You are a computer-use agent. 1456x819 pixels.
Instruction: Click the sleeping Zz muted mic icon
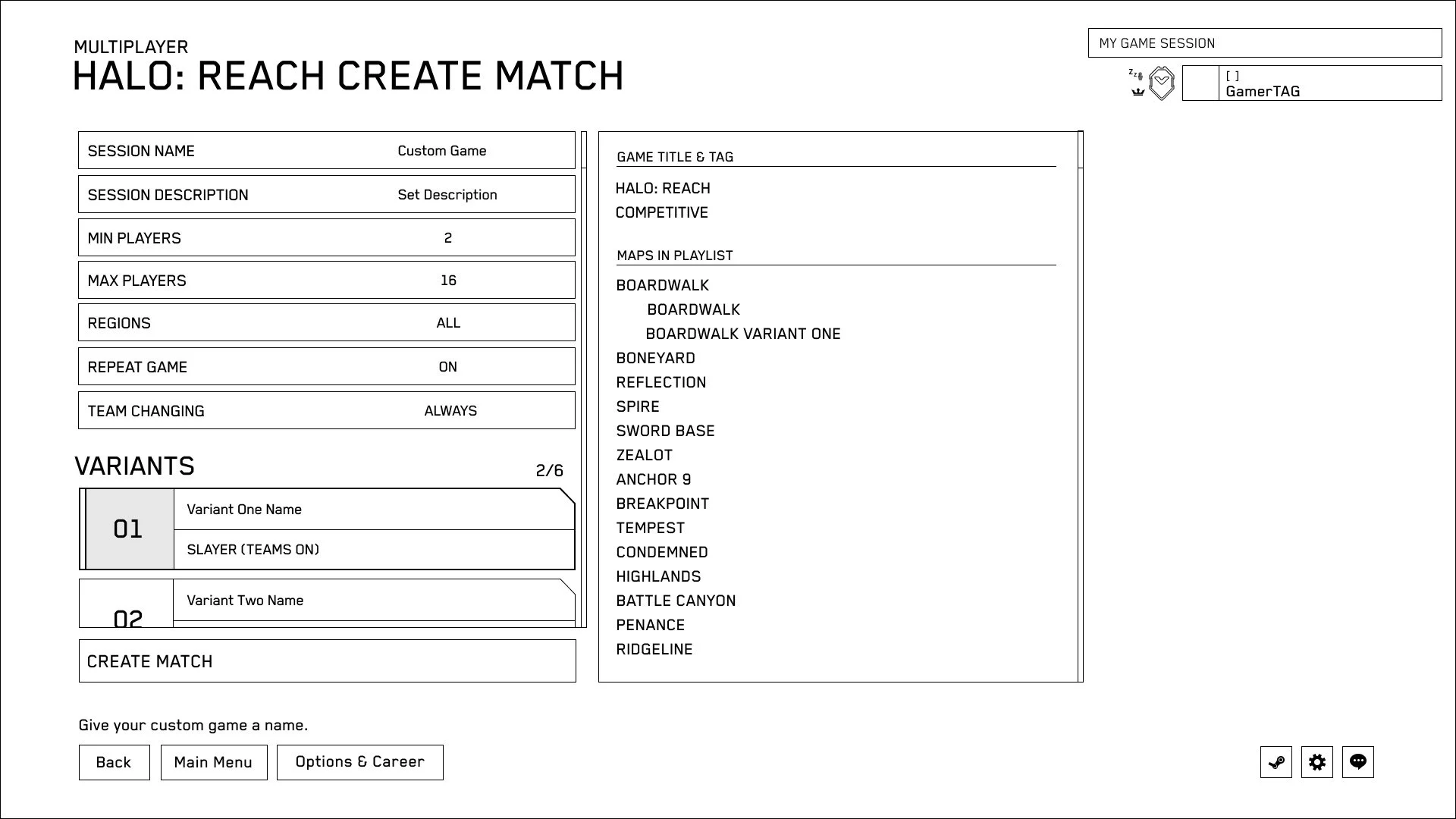point(1135,74)
